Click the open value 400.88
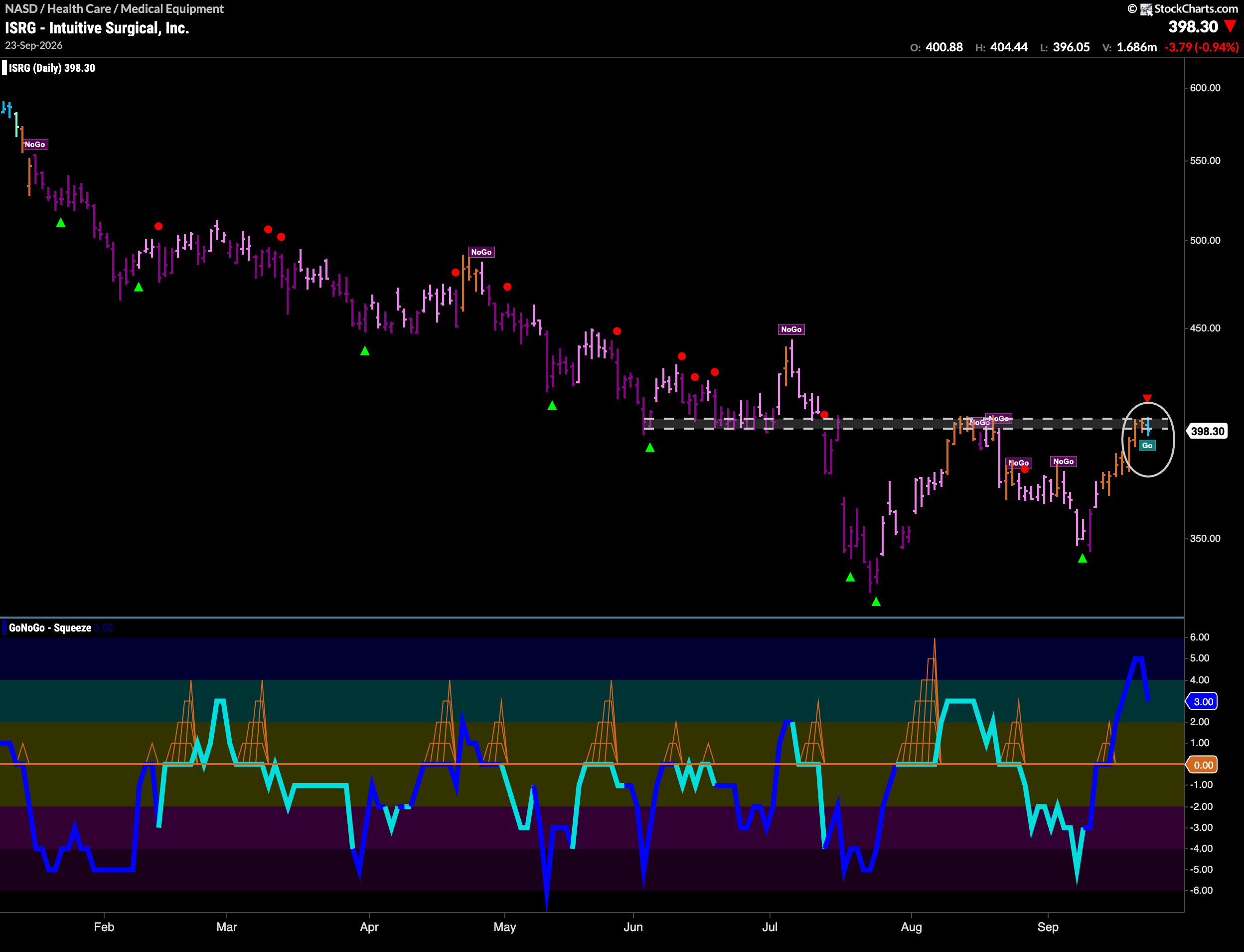The height and width of the screenshot is (952, 1244). 944,47
